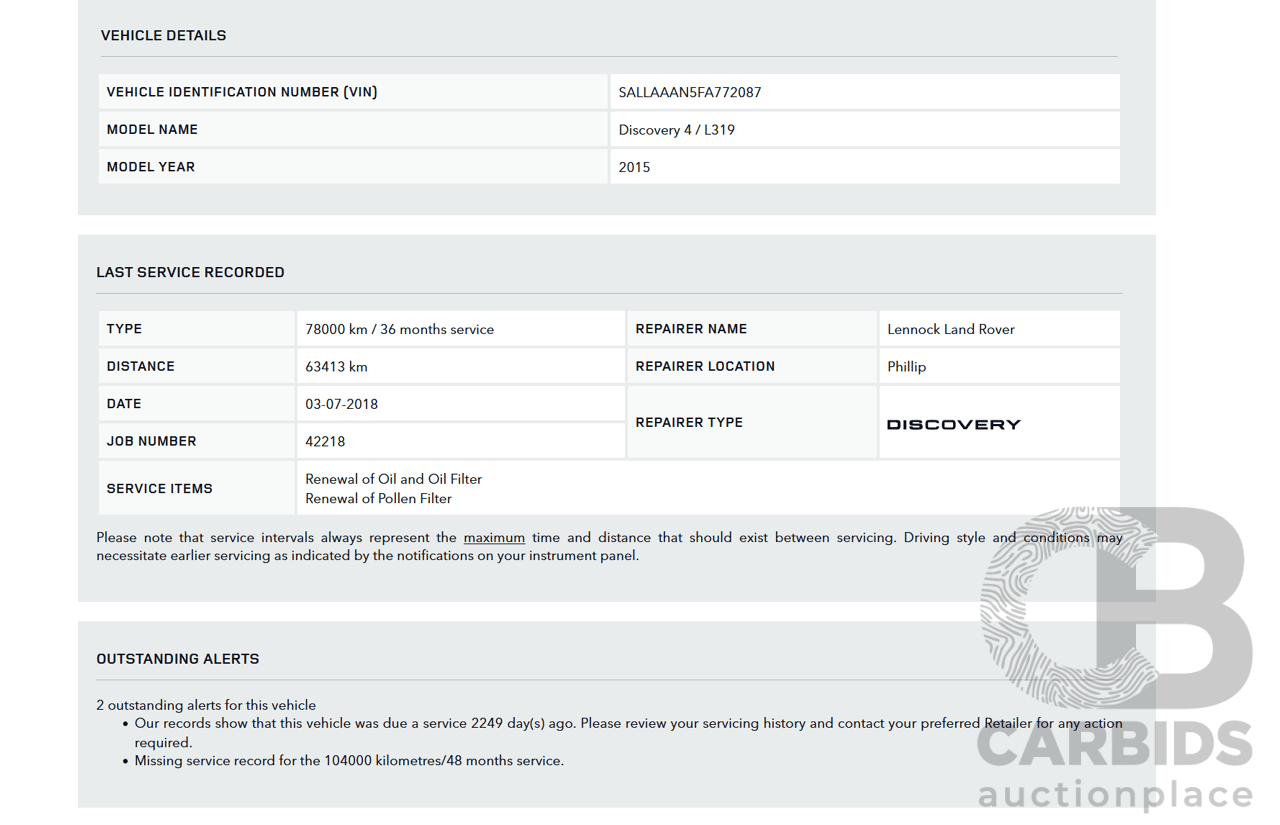The height and width of the screenshot is (825, 1280).
Task: Click the Vehicle Details section heading
Action: point(163,35)
